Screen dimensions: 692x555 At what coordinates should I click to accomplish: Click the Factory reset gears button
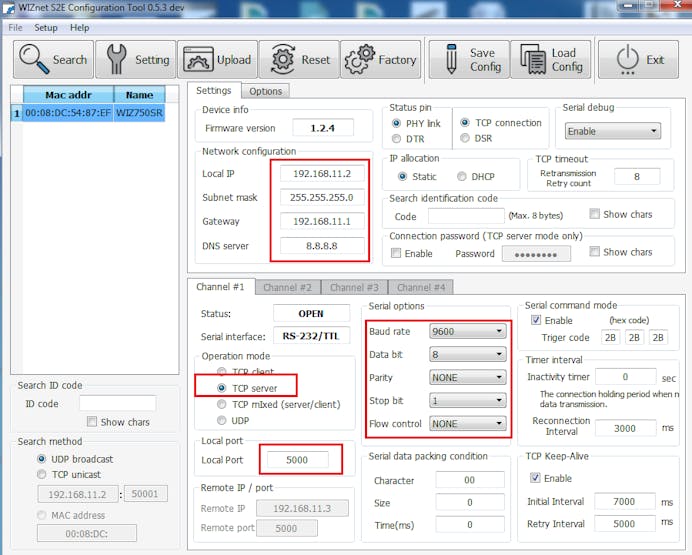pos(380,60)
